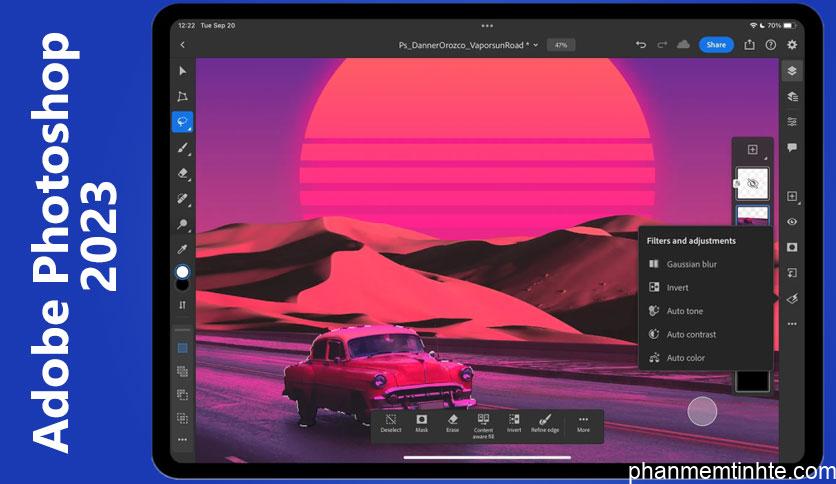Tap the iPad battery indicator

tap(788, 26)
